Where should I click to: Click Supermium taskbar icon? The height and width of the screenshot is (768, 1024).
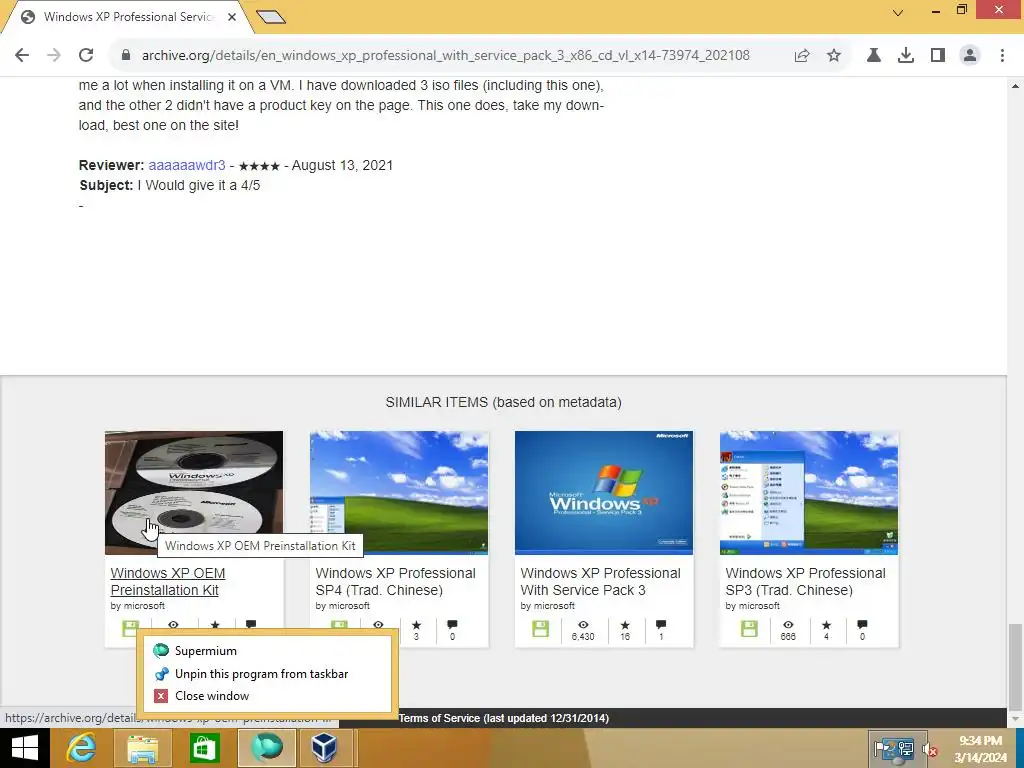(x=266, y=748)
